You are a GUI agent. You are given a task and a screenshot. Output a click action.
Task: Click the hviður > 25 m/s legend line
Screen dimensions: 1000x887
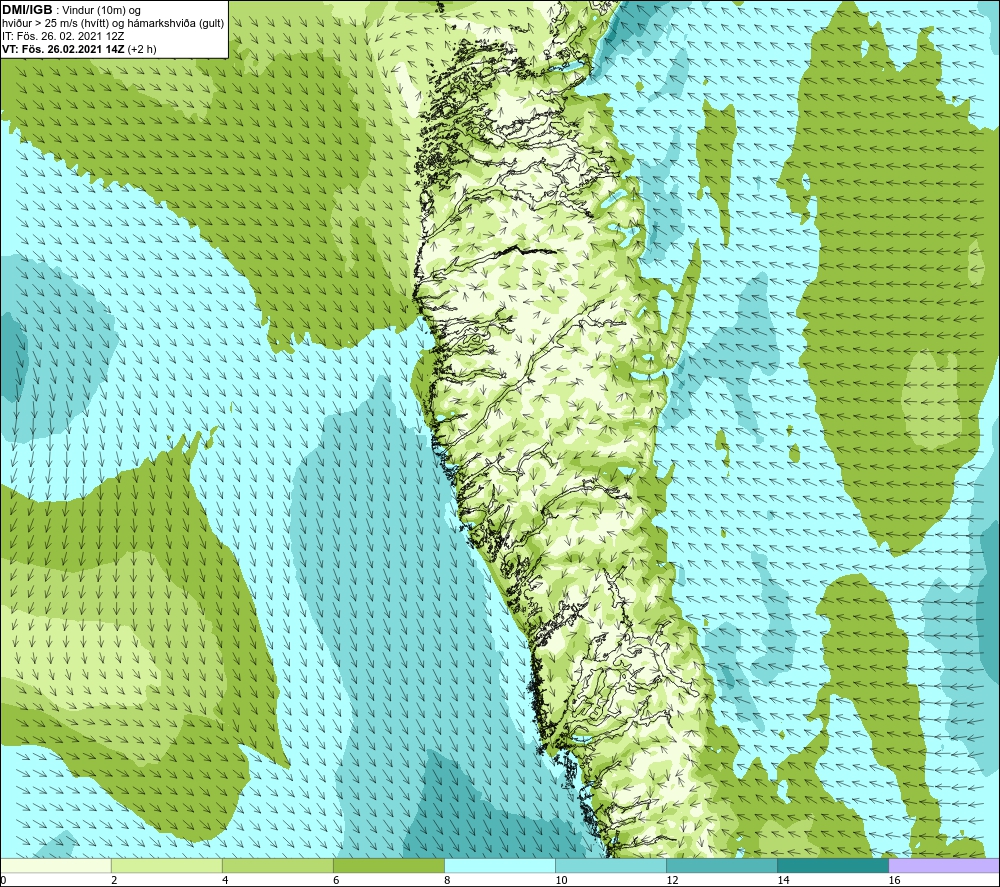click(113, 24)
